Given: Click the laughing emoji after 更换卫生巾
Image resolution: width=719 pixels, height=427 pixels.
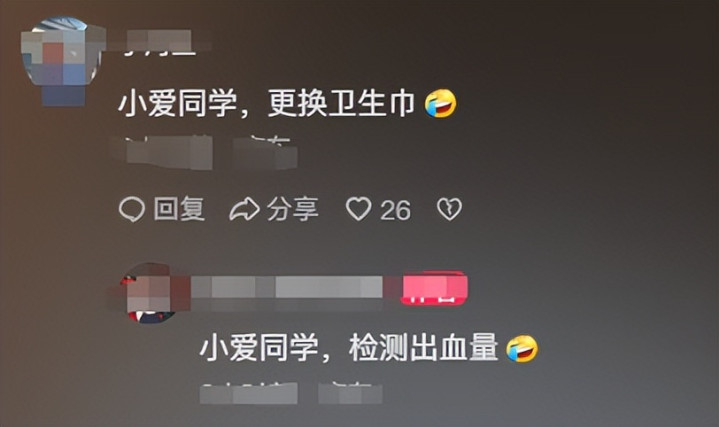Looking at the screenshot, I should coord(440,104).
